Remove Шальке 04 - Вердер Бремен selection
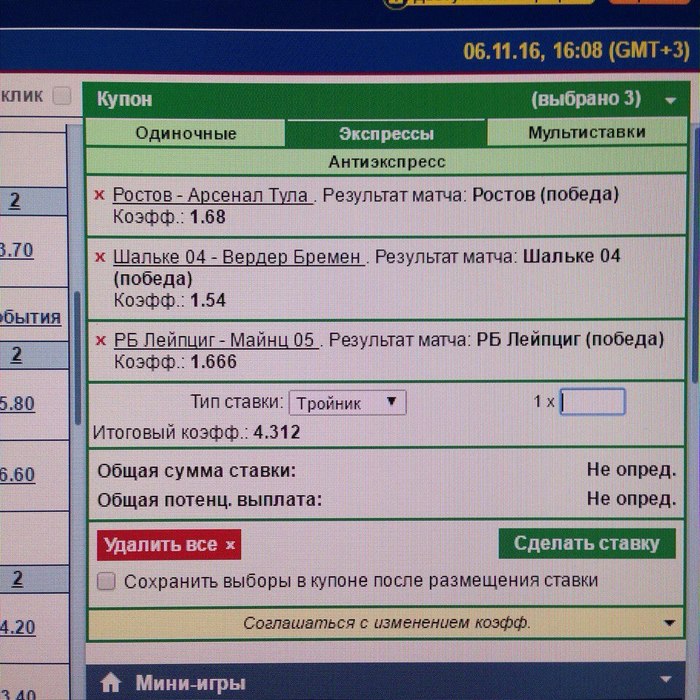This screenshot has height=700, width=700. click(x=100, y=257)
